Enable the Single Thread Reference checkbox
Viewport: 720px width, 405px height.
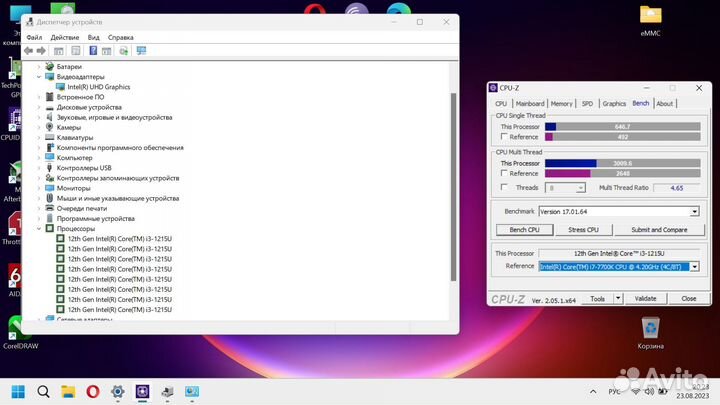[504, 137]
